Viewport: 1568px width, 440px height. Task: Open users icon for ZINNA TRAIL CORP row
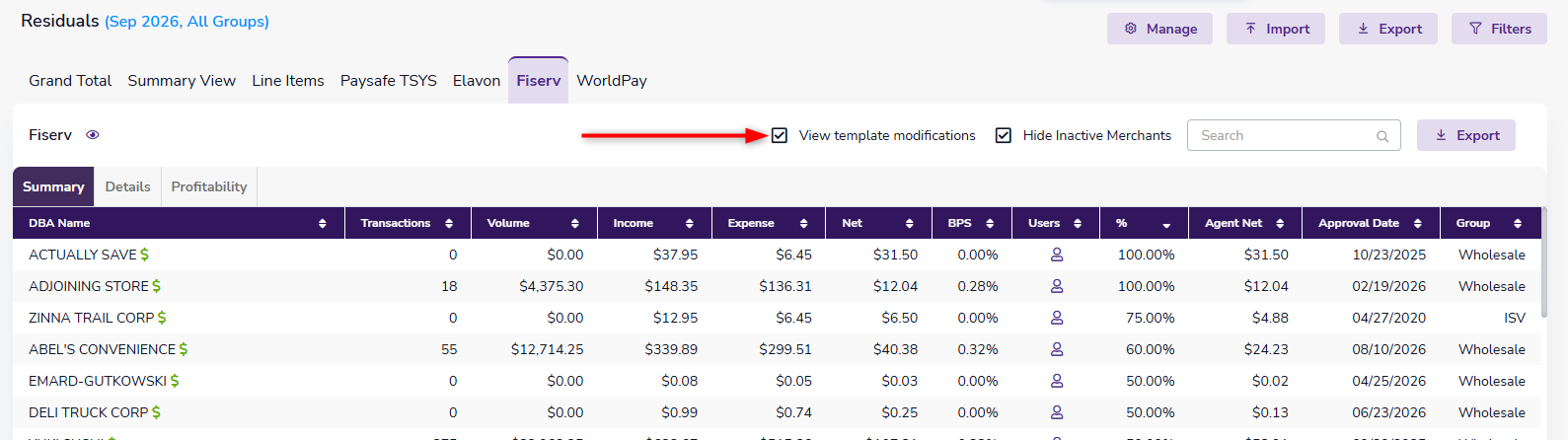click(1057, 318)
